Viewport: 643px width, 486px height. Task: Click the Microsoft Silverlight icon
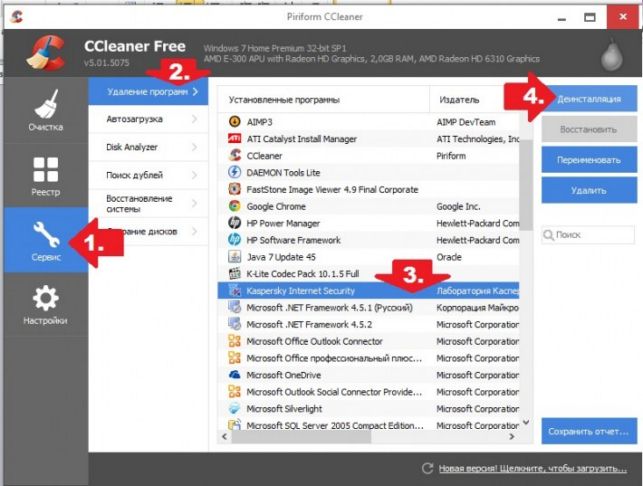235,408
